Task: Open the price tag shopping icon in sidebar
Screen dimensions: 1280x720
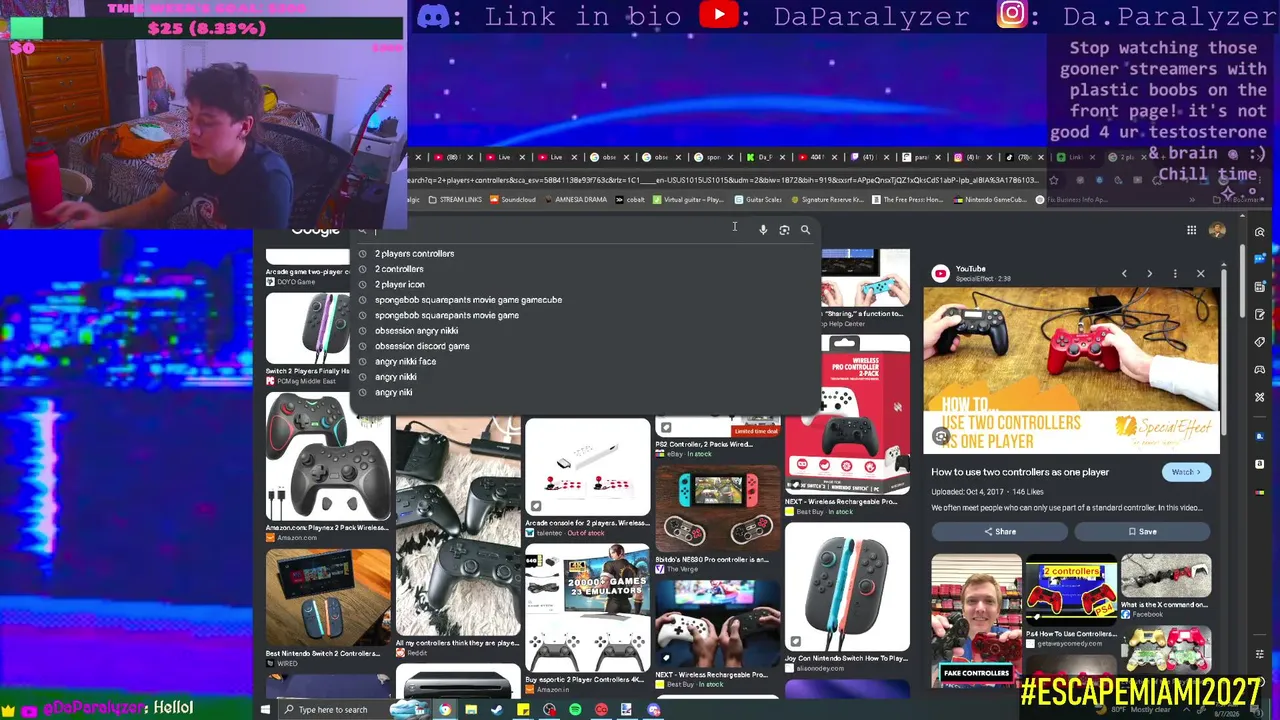Action: (x=1260, y=342)
